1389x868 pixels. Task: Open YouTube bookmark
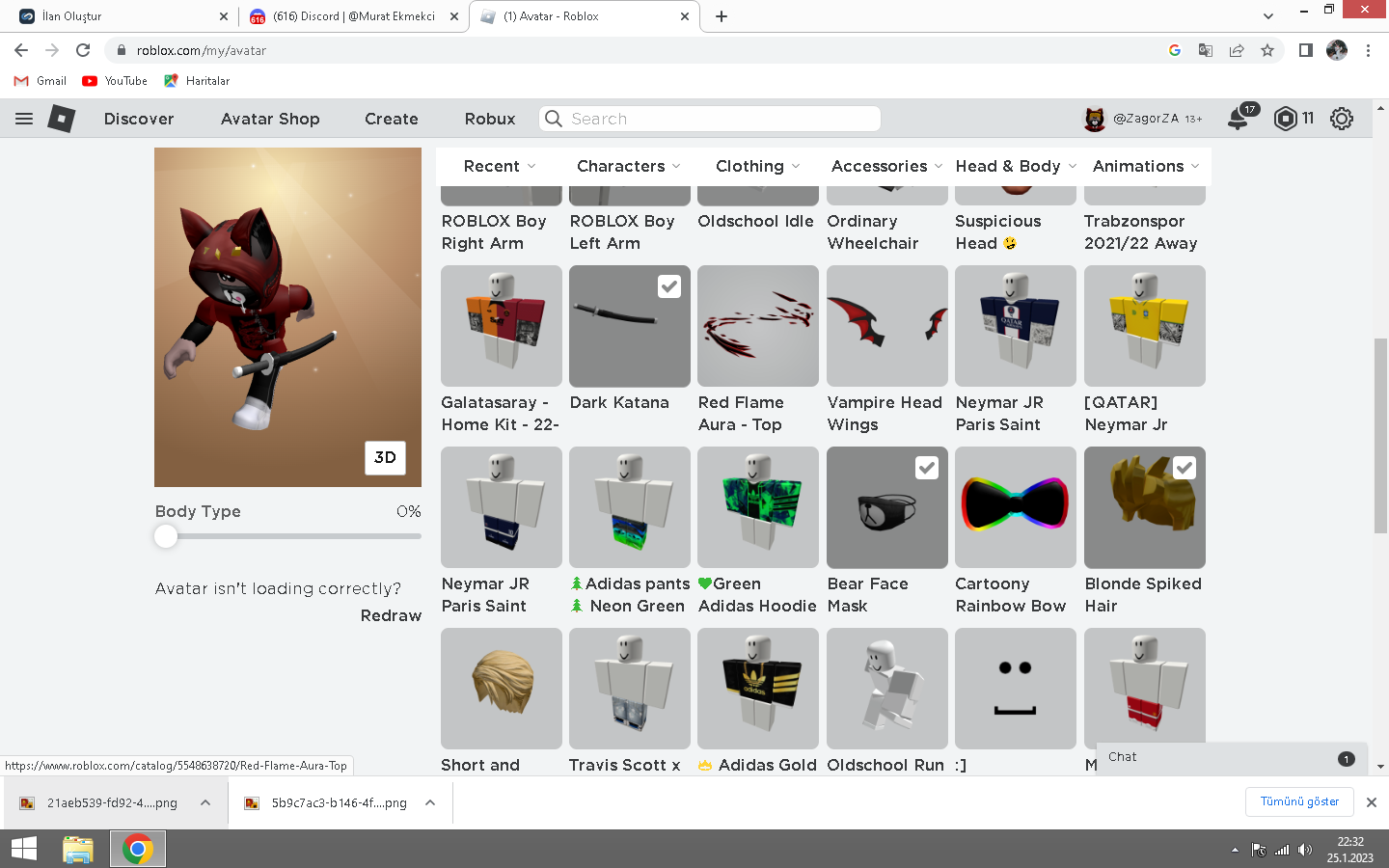tap(115, 81)
